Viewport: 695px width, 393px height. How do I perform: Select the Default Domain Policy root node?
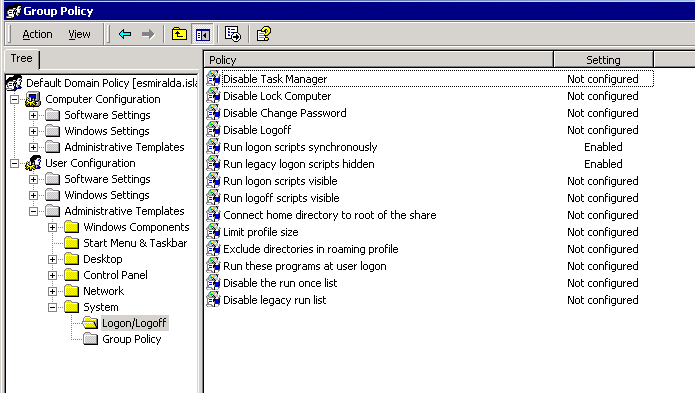[111, 83]
